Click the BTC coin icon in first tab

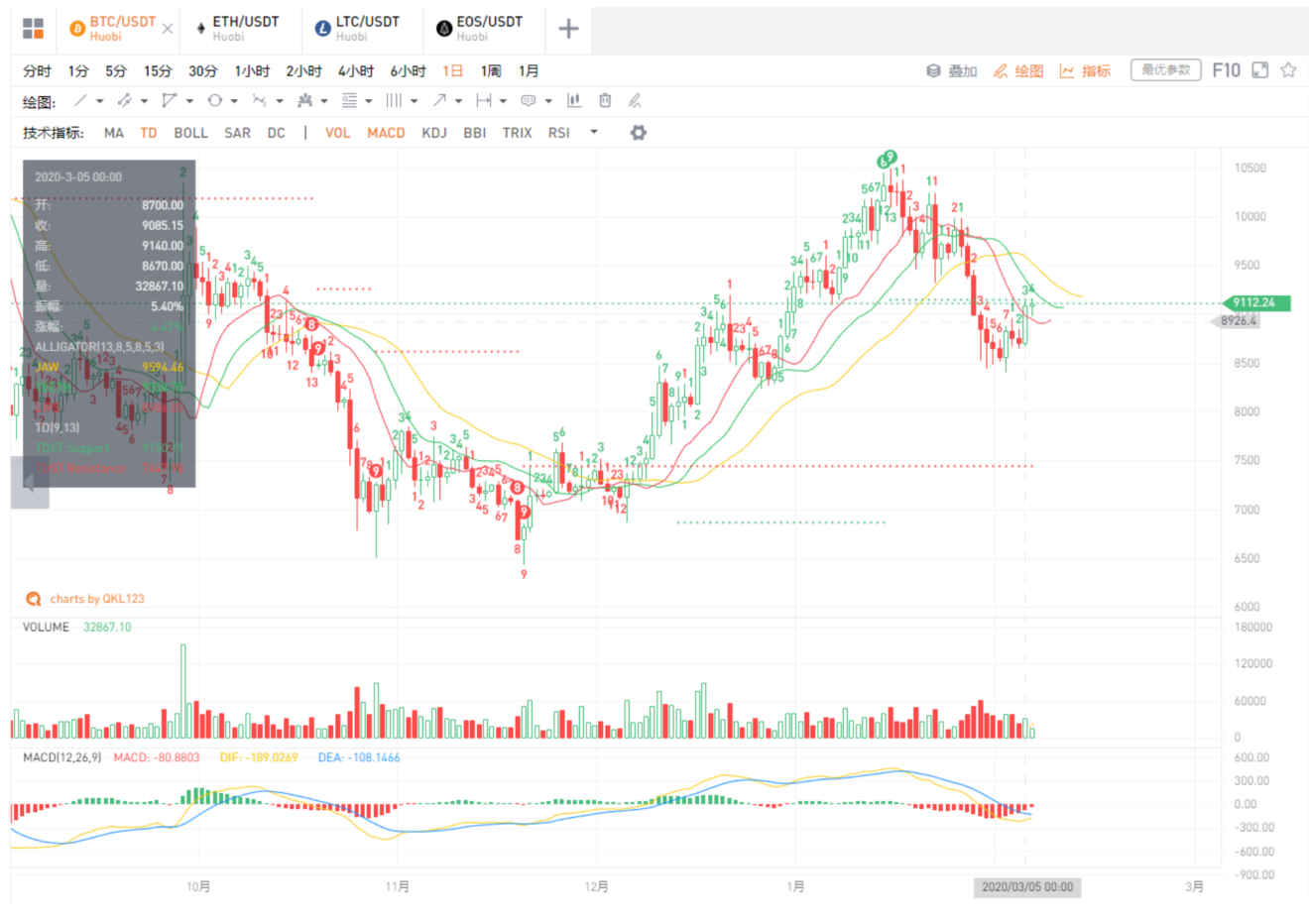(77, 29)
